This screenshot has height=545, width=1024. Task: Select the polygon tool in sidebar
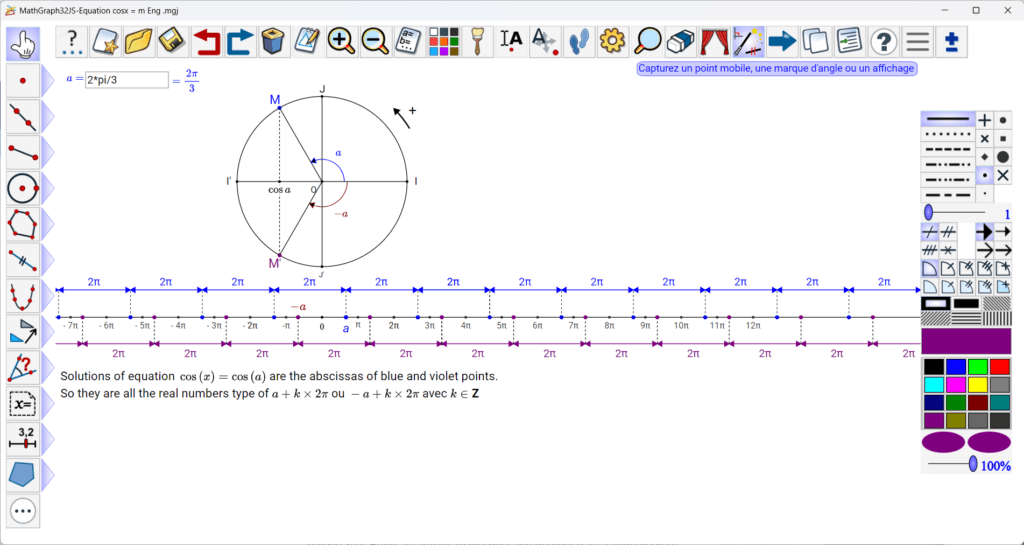[x=22, y=223]
